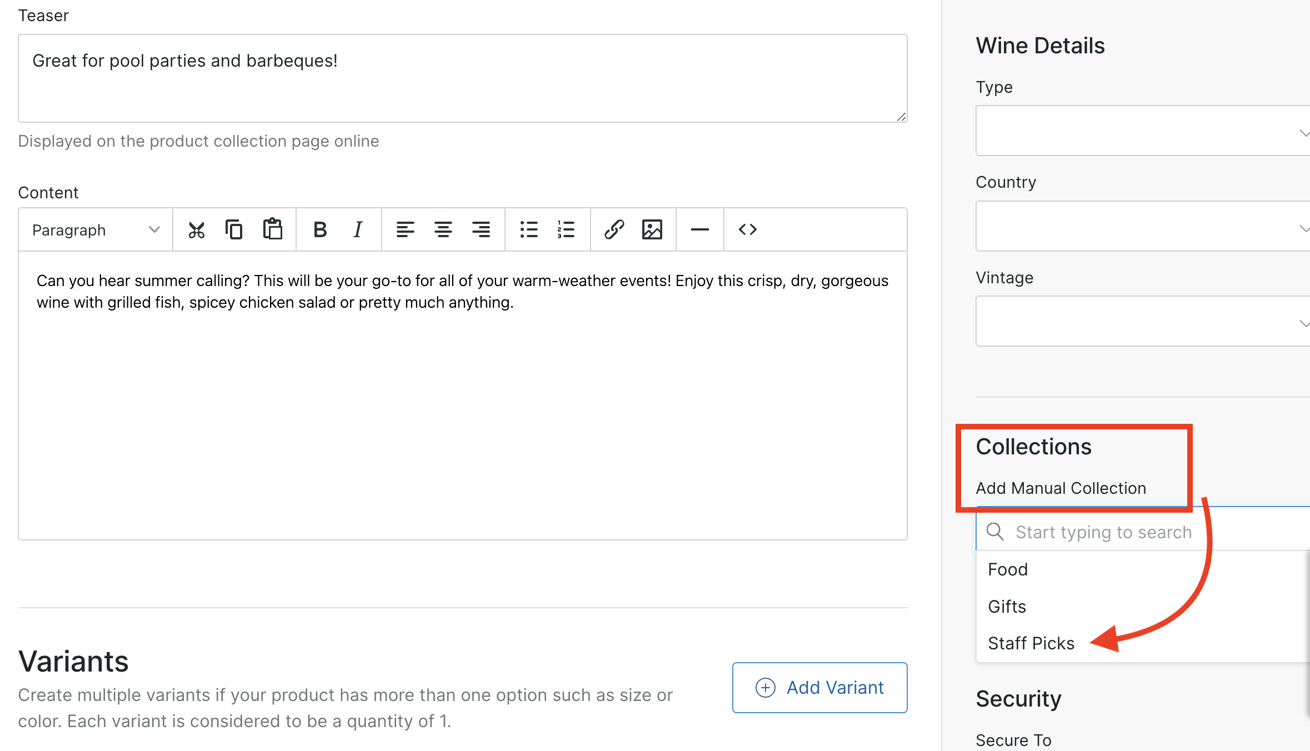Insert a horizontal rule divider
Image resolution: width=1310 pixels, height=751 pixels.
(x=699, y=229)
